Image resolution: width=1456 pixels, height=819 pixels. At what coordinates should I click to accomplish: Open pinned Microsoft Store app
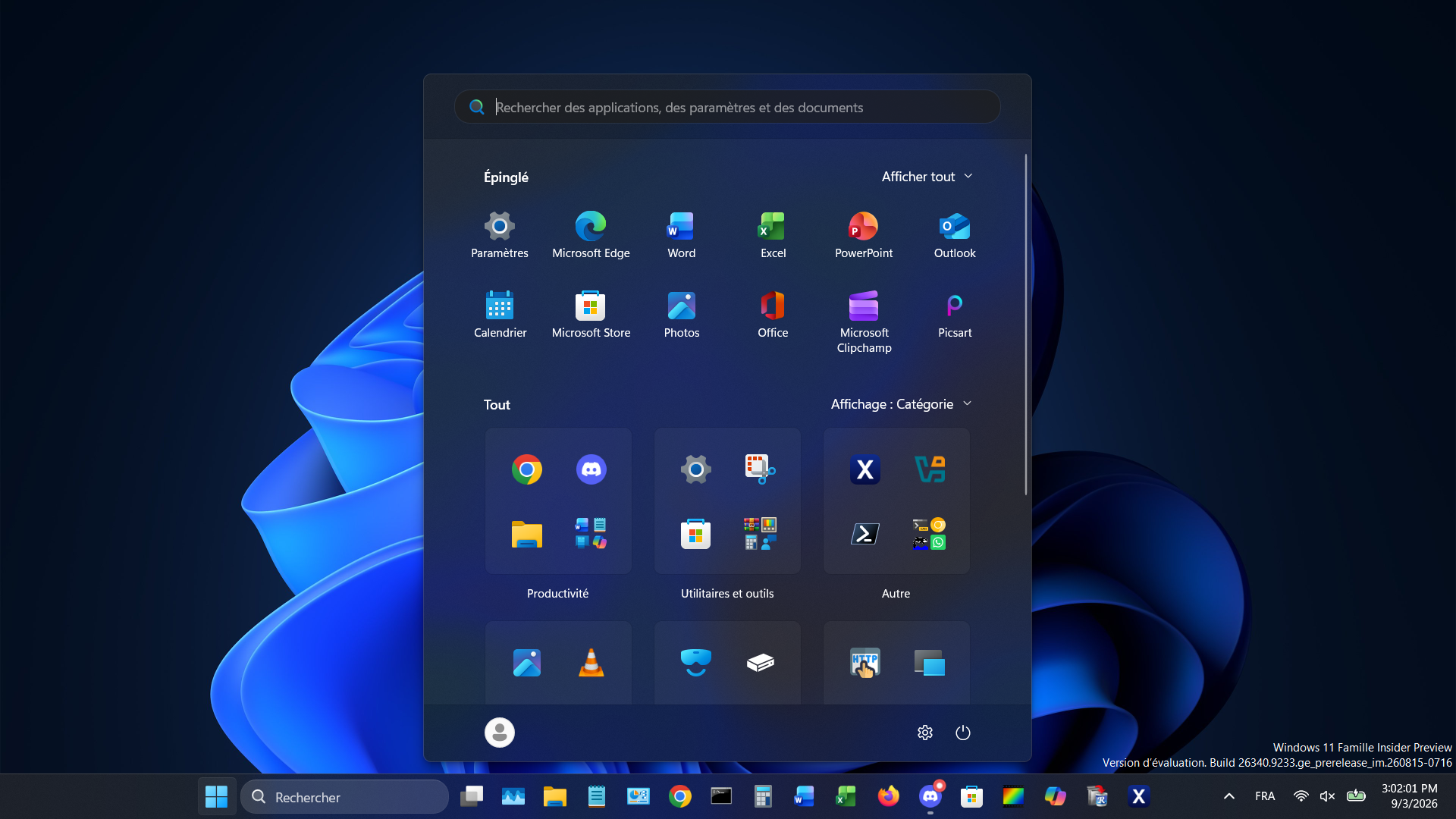coord(591,315)
